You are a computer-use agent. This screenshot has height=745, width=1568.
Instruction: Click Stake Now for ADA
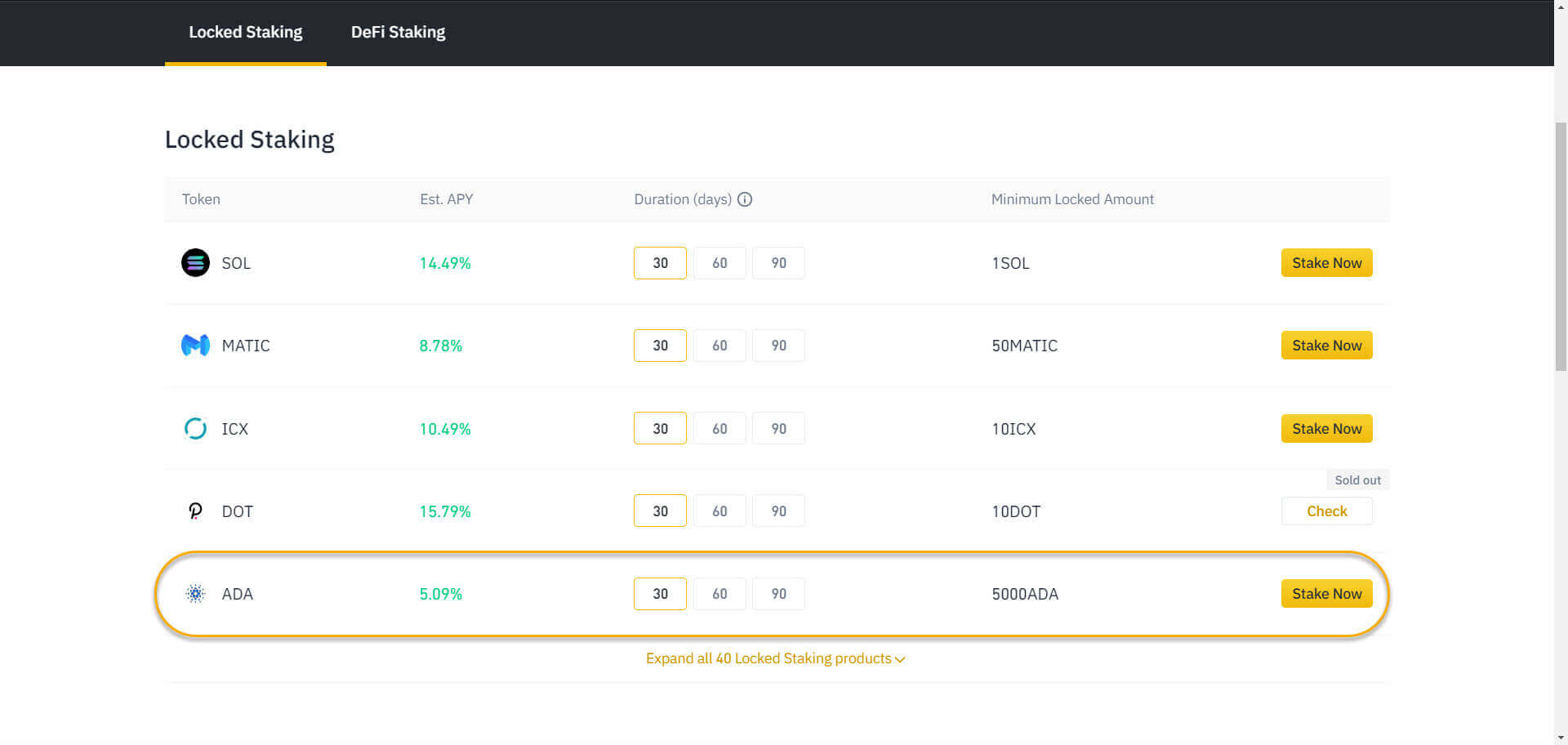click(1326, 594)
